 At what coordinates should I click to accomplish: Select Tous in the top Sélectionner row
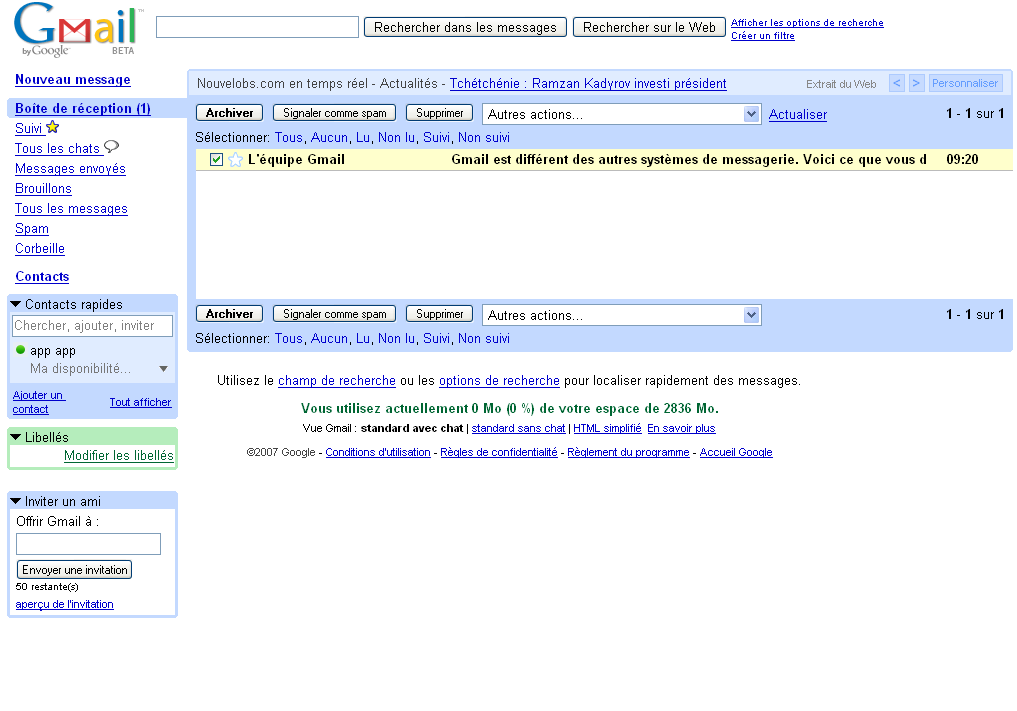click(289, 138)
